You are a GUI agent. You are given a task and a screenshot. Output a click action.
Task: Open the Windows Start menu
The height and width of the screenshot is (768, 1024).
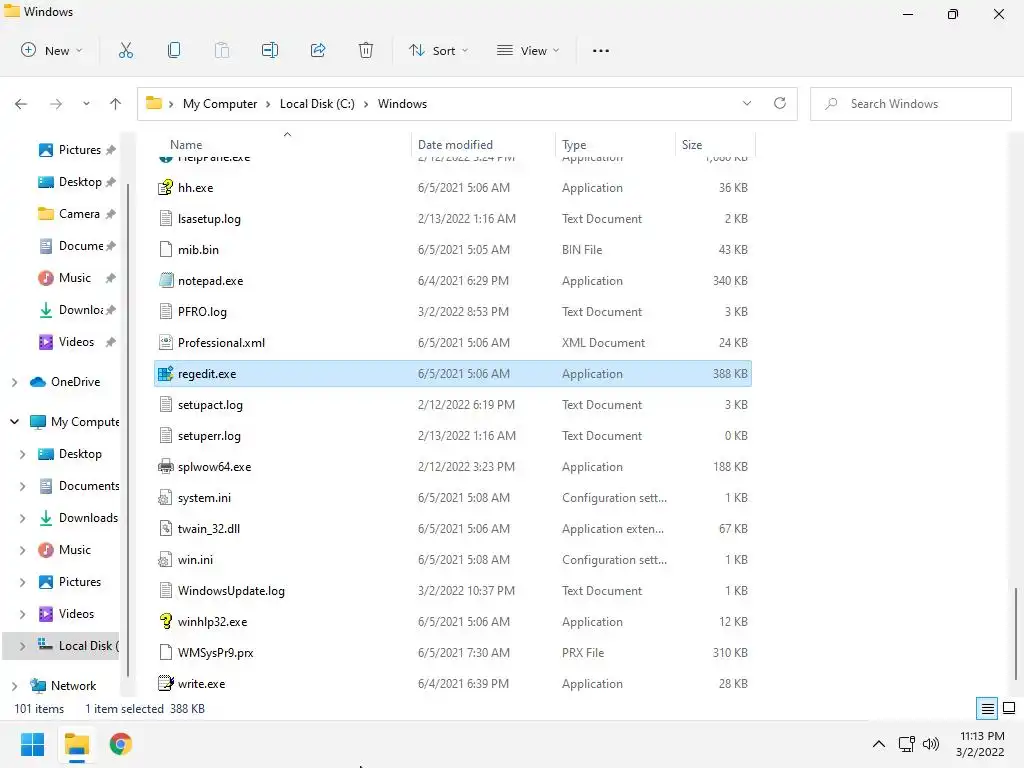(x=32, y=744)
